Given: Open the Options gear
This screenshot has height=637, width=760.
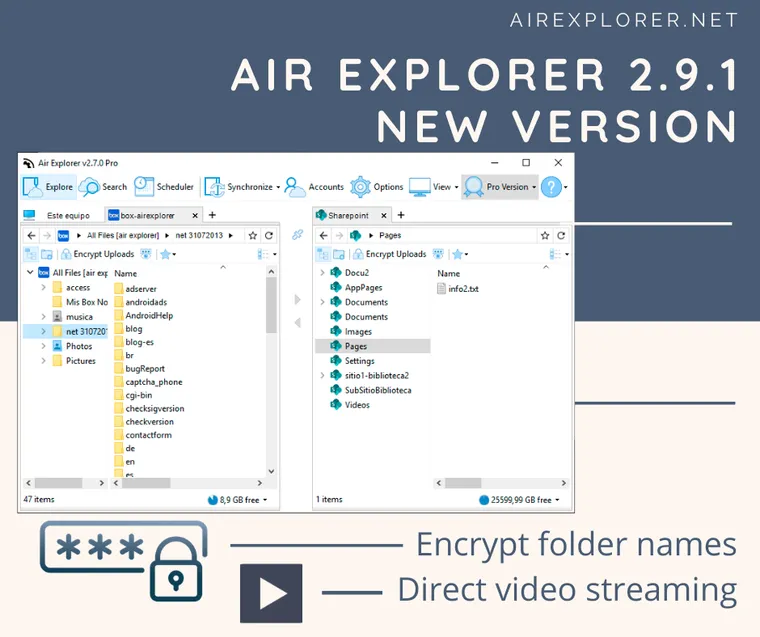Looking at the screenshot, I should click(x=377, y=187).
